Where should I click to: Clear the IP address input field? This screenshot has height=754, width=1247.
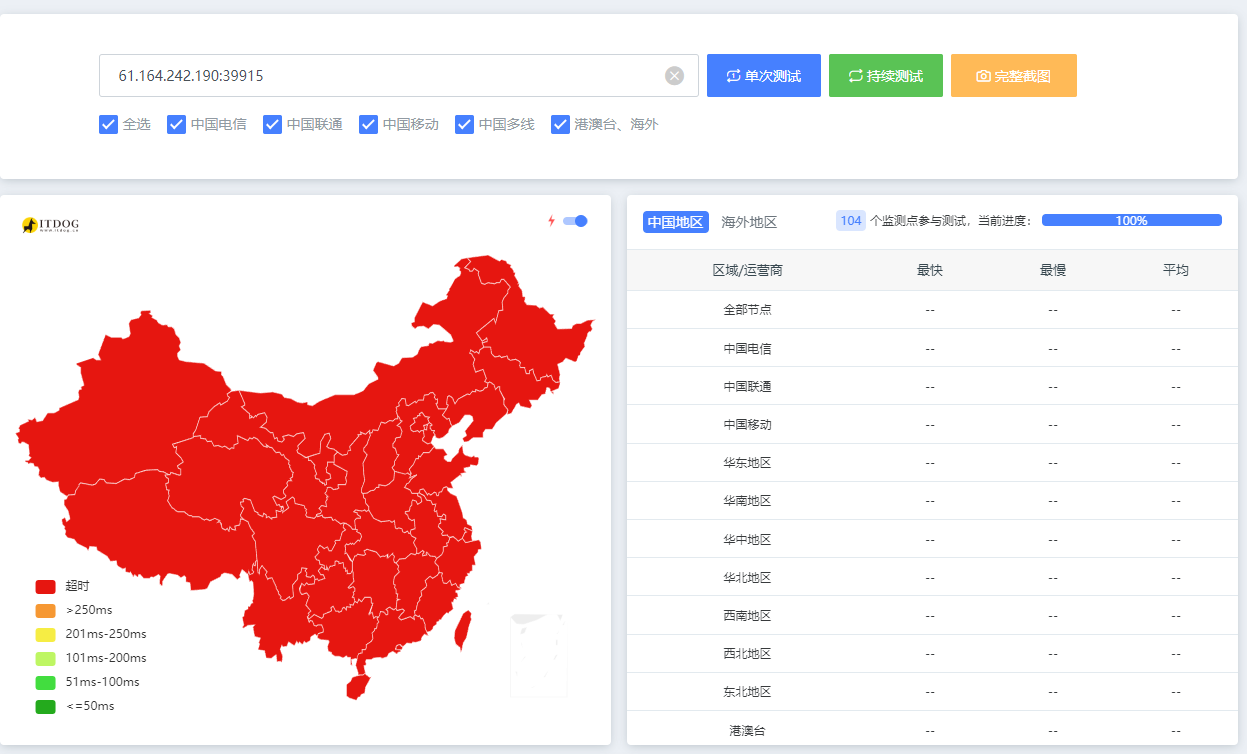click(x=675, y=76)
